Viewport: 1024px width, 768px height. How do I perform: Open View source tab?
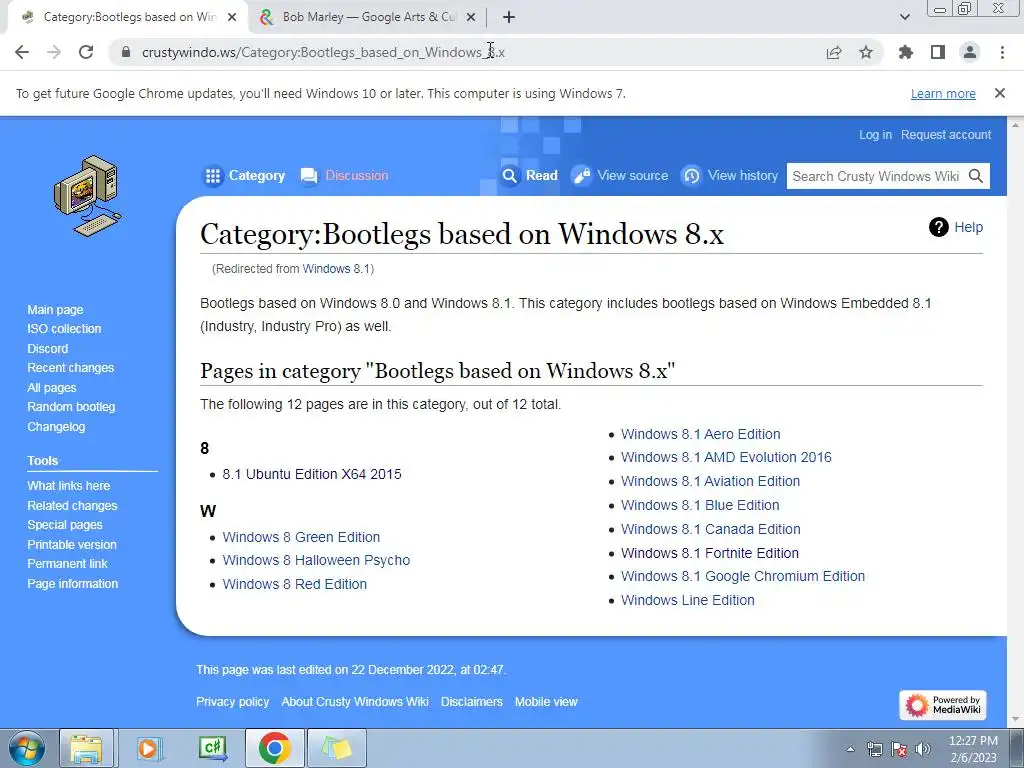(x=620, y=176)
